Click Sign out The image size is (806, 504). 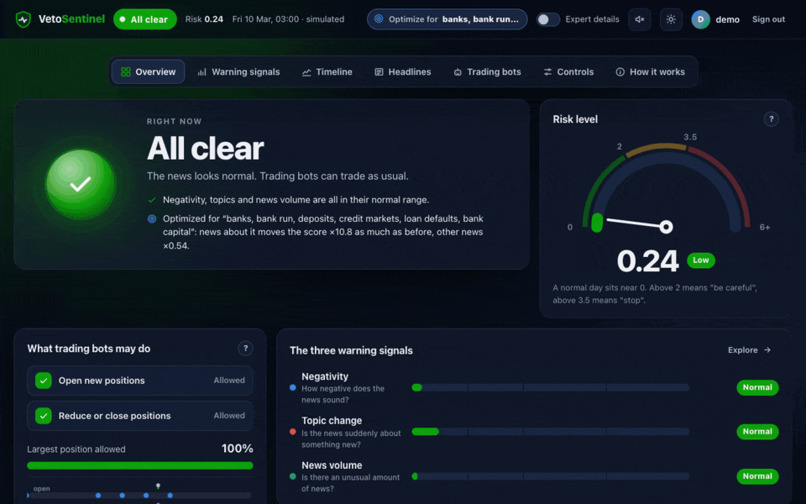(768, 20)
